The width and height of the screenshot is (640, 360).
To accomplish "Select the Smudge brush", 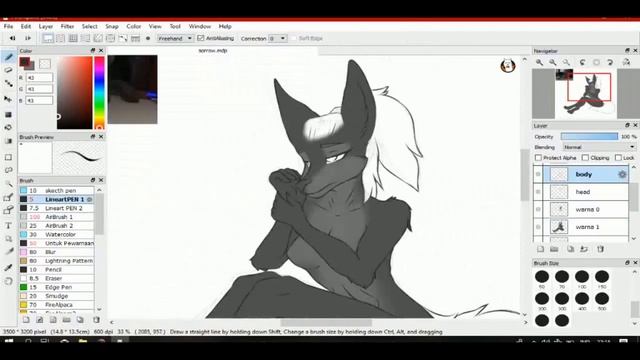I will coord(57,296).
